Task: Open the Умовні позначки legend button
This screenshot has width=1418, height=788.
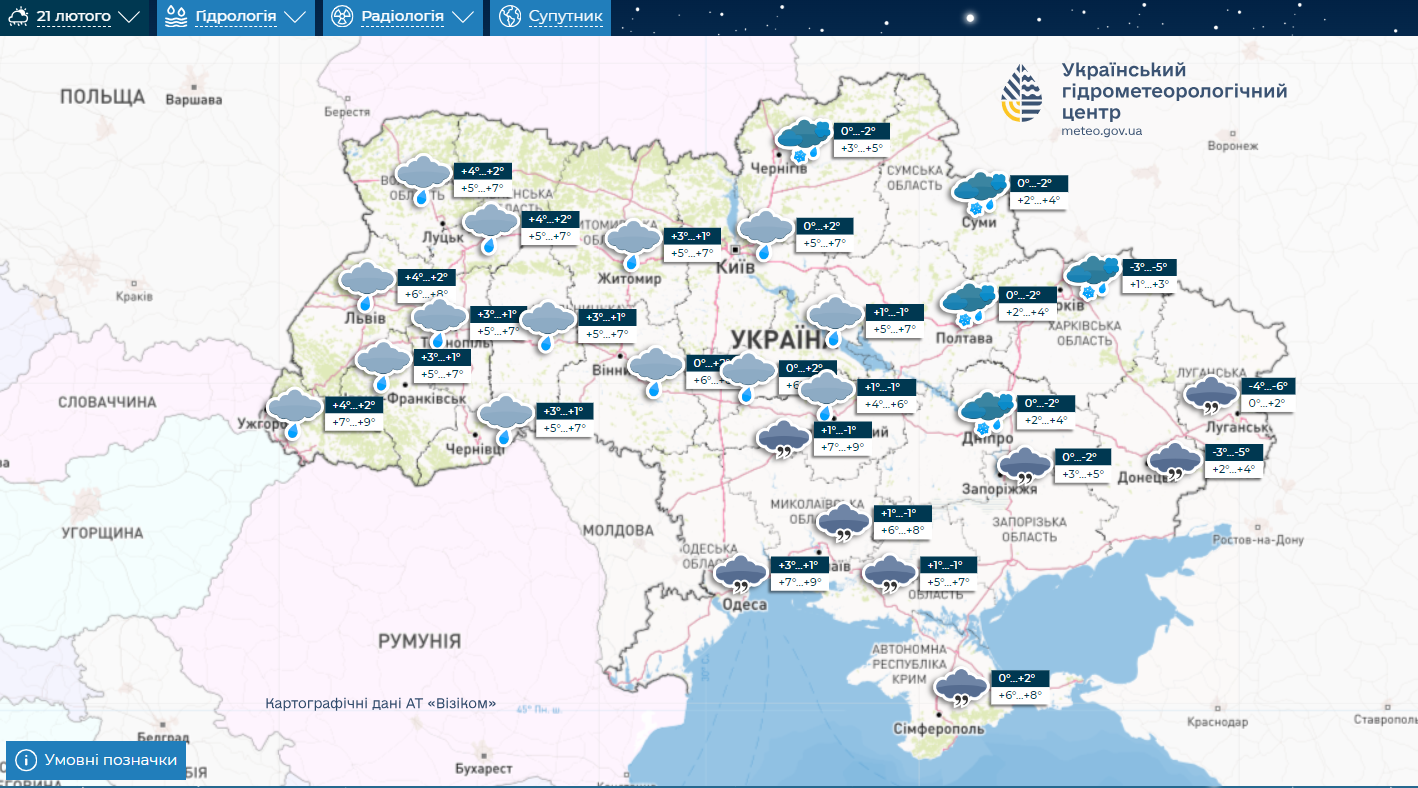Action: tap(96, 760)
